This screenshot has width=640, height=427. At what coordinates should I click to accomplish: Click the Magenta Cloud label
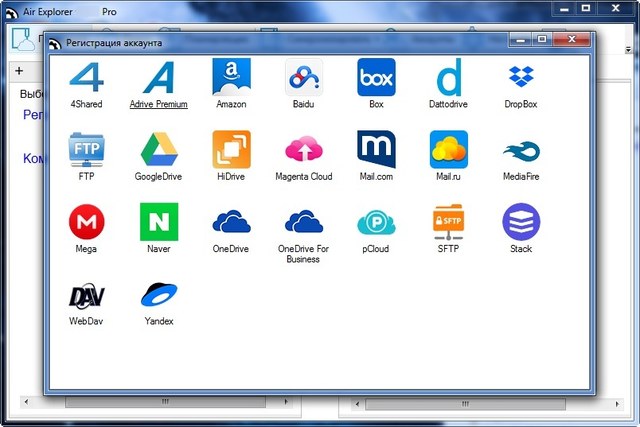coord(304,176)
